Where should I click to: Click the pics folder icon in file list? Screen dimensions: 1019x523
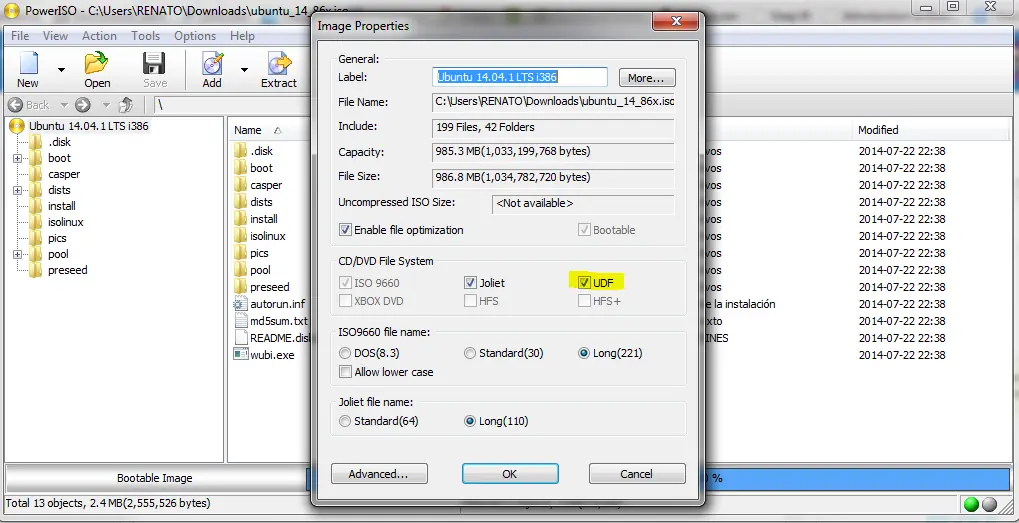click(240, 253)
